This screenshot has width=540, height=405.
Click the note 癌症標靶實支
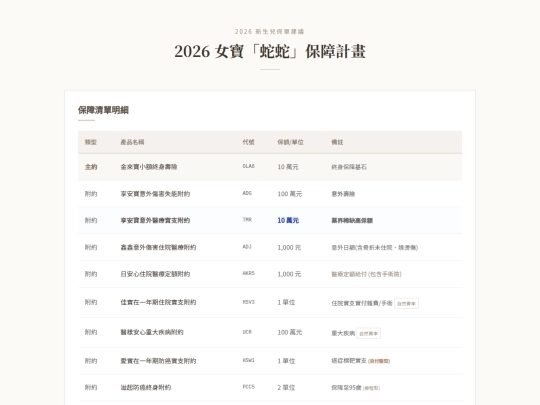coord(349,361)
